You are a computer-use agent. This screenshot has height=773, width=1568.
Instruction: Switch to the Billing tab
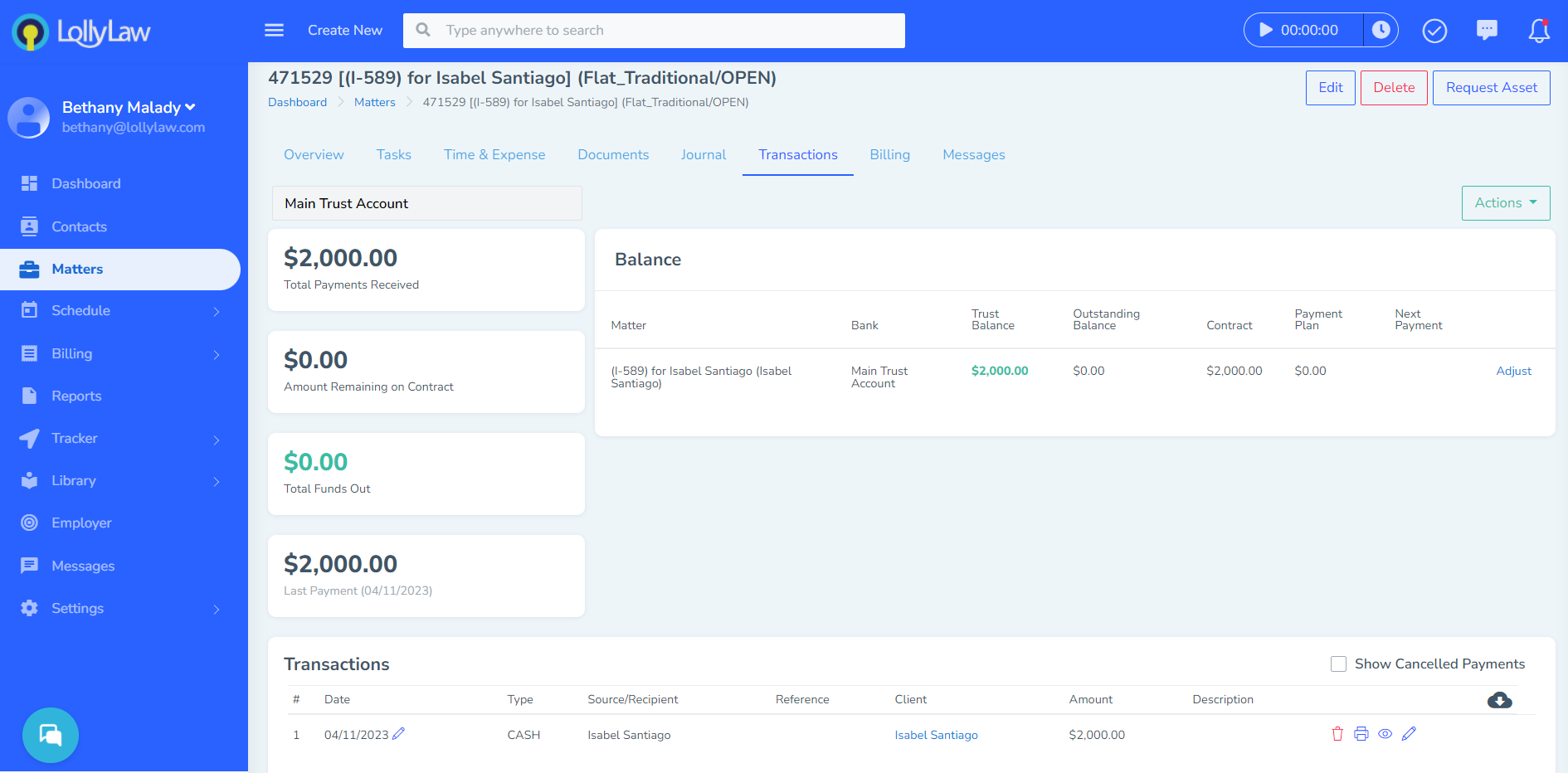point(889,155)
